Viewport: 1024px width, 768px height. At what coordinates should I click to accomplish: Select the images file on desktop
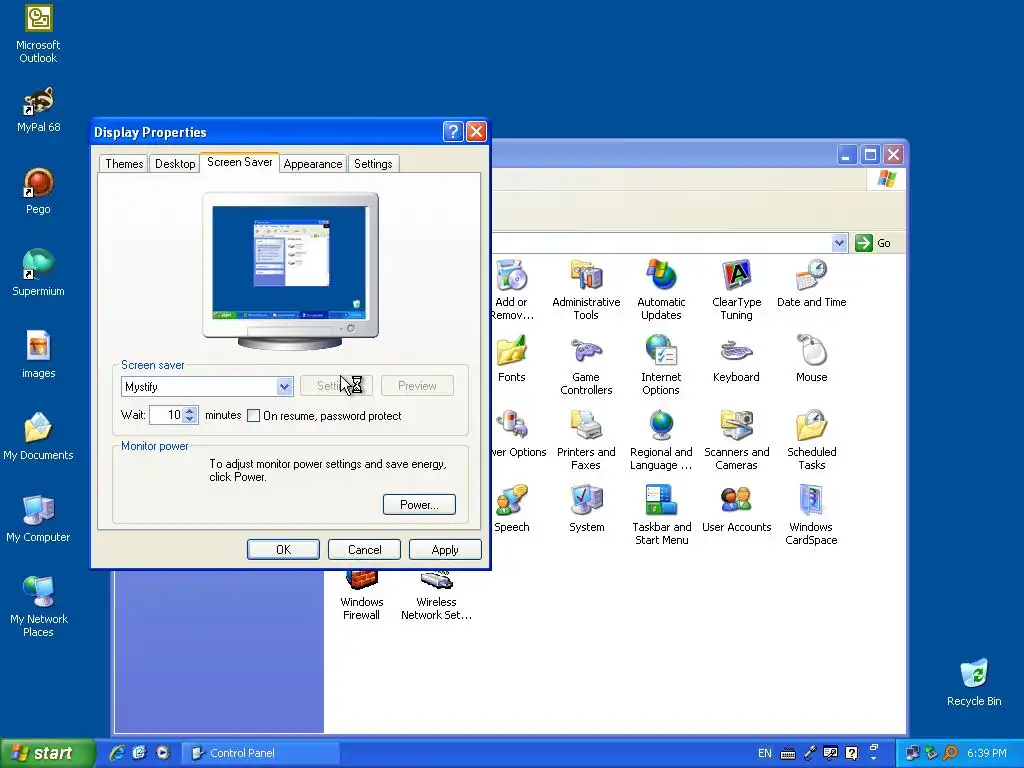click(39, 355)
